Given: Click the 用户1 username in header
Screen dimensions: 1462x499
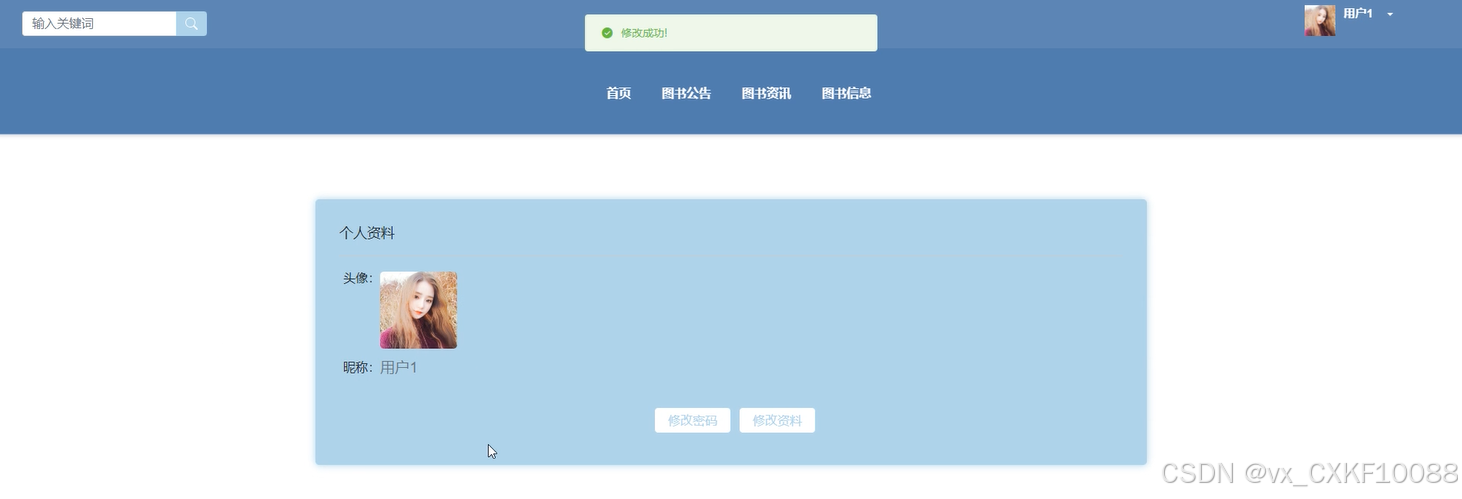Looking at the screenshot, I should pyautogui.click(x=1357, y=14).
